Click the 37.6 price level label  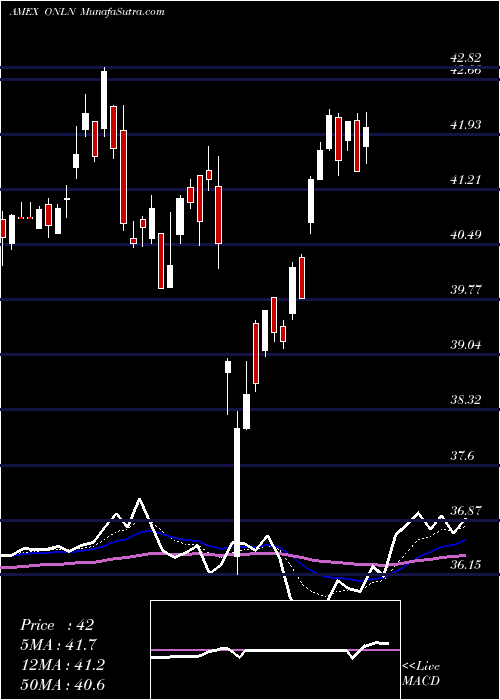coord(462,456)
